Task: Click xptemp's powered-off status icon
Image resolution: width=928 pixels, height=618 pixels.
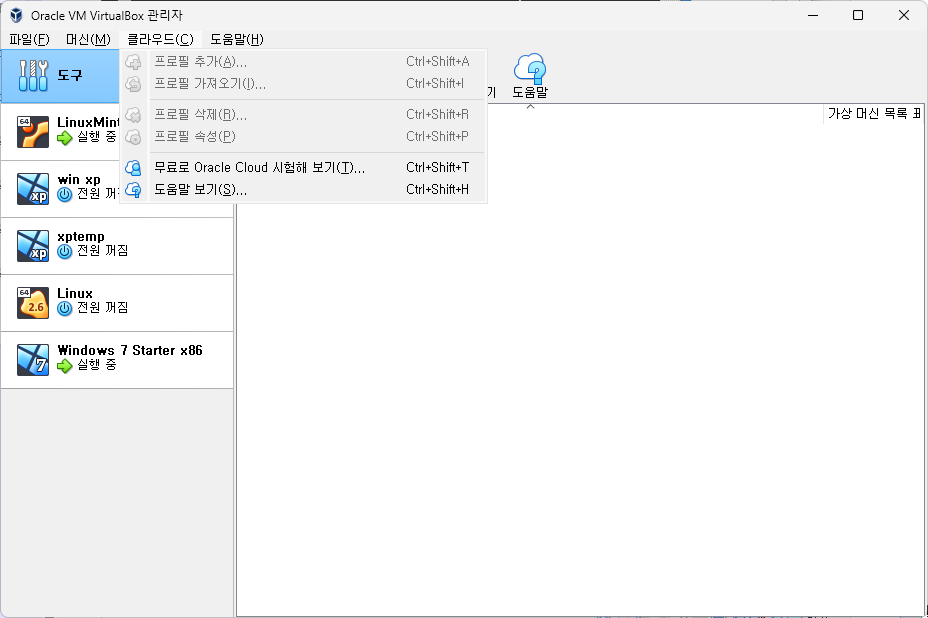Action: (65, 252)
